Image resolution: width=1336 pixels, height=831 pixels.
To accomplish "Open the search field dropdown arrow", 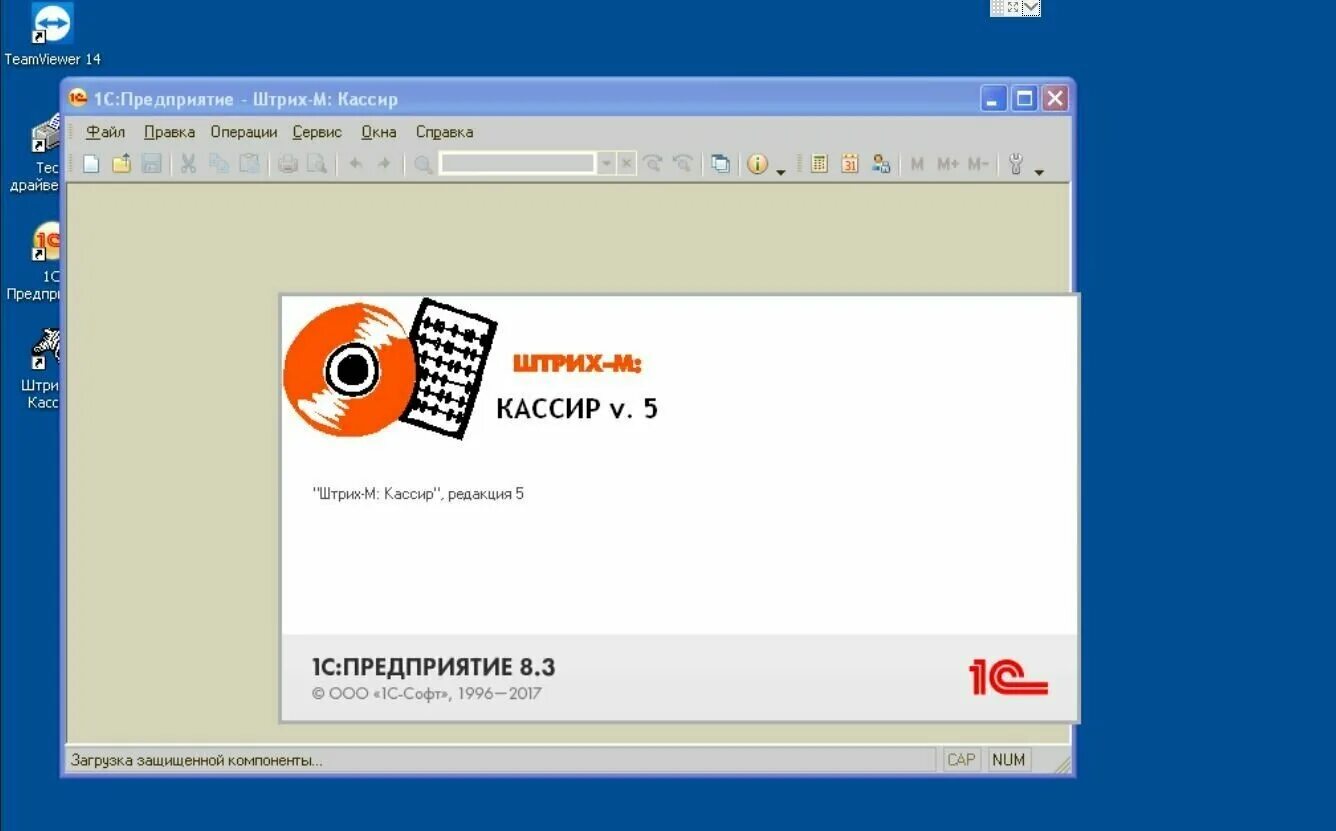I will pyautogui.click(x=606, y=164).
